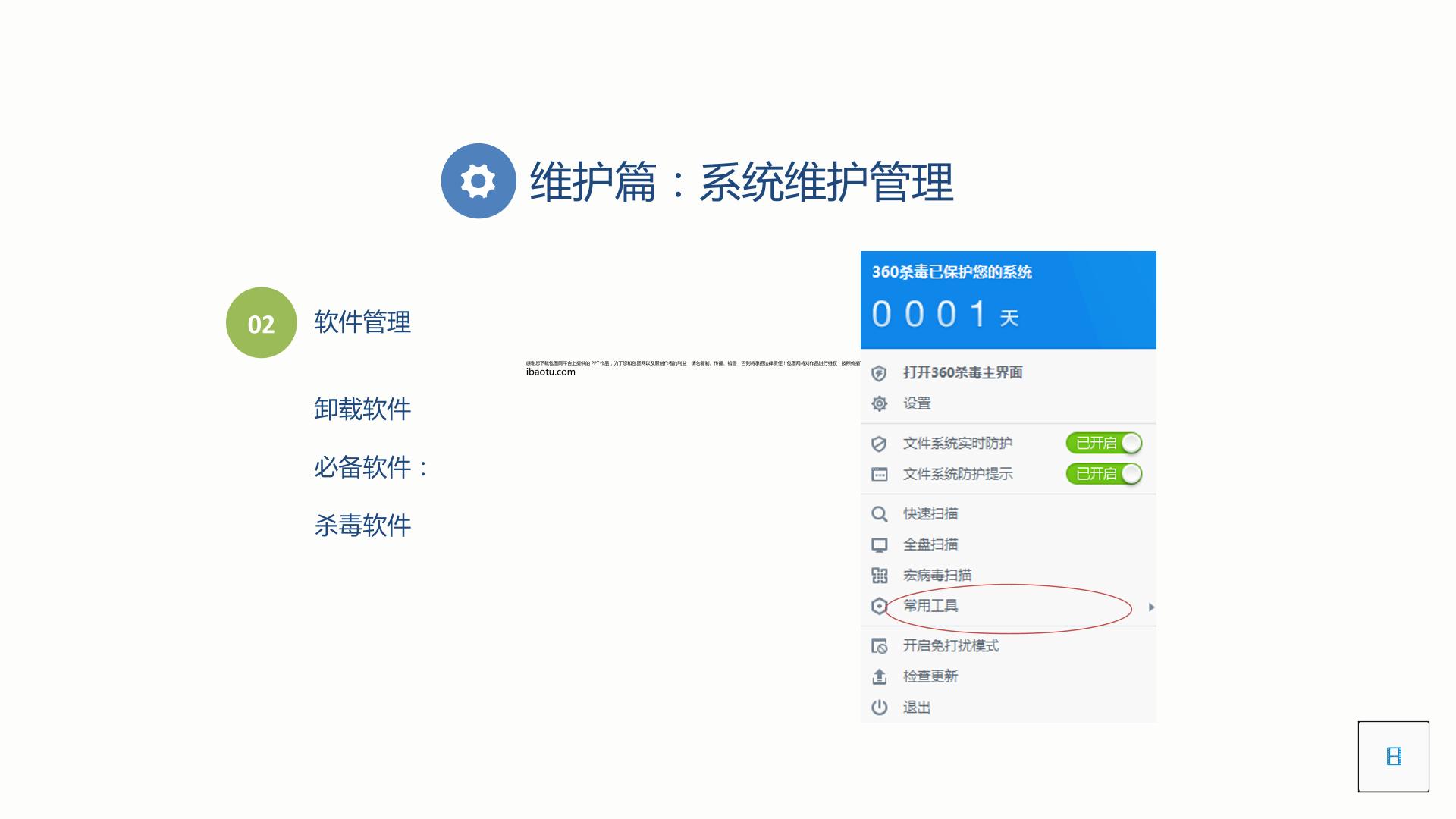The image size is (1456, 819).
Task: Click the settings gear icon in the menu
Action: (x=879, y=403)
